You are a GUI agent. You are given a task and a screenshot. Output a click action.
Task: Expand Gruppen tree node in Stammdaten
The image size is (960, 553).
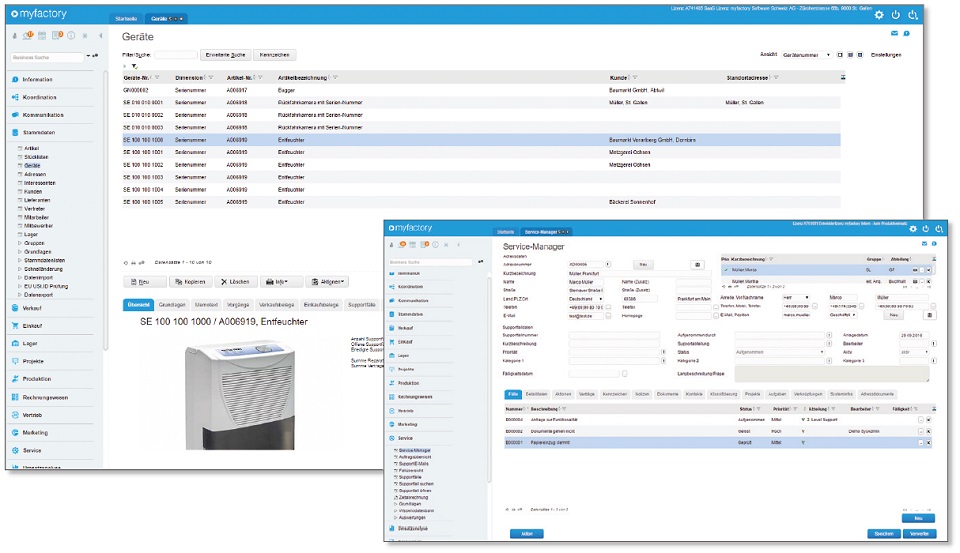click(20, 243)
